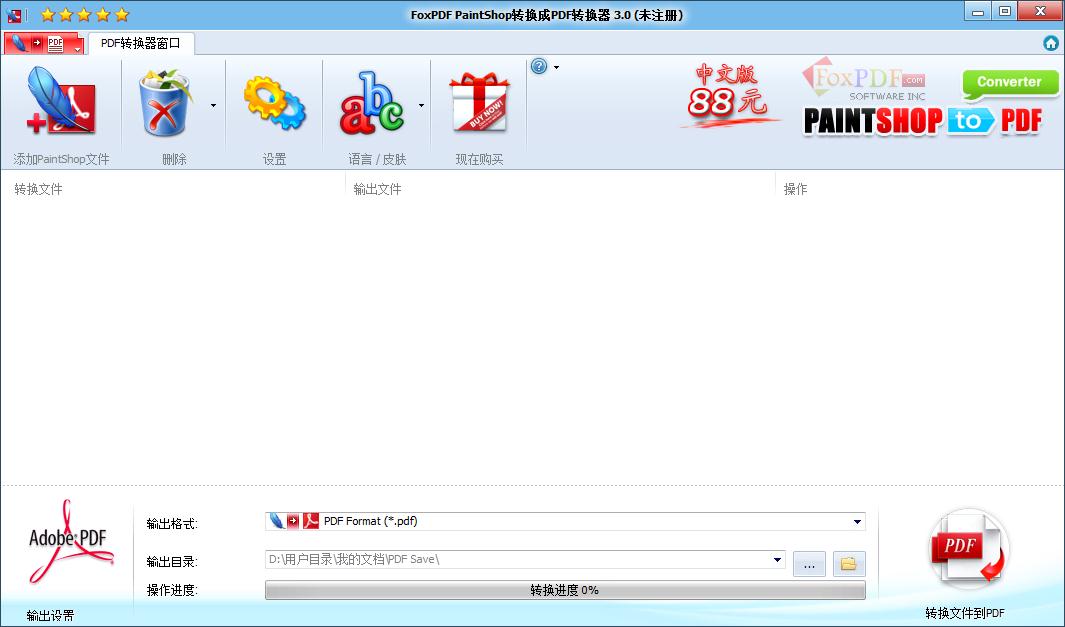Start conversion via the red PDF icon
The image size is (1065, 627).
pyautogui.click(x=967, y=548)
